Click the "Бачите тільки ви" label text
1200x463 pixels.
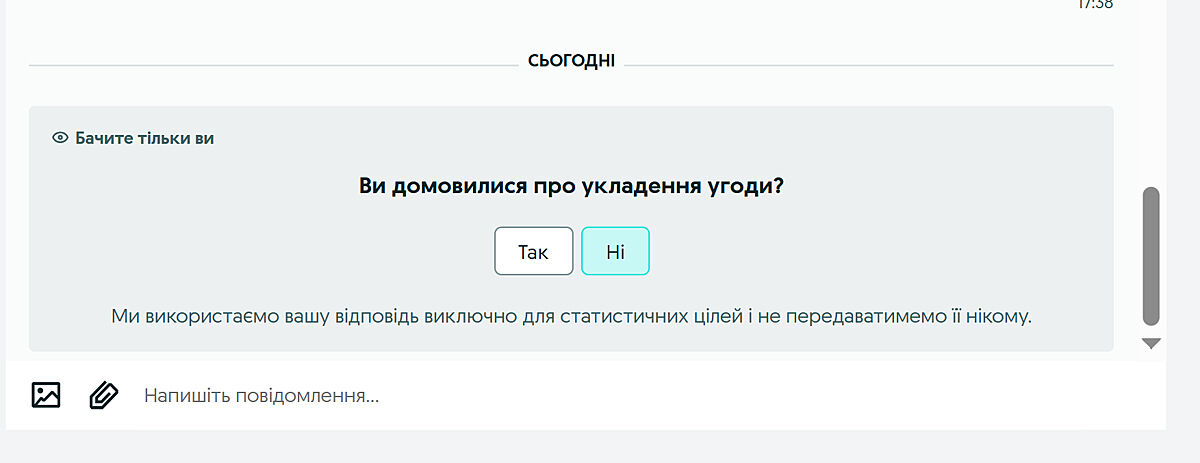pos(145,138)
